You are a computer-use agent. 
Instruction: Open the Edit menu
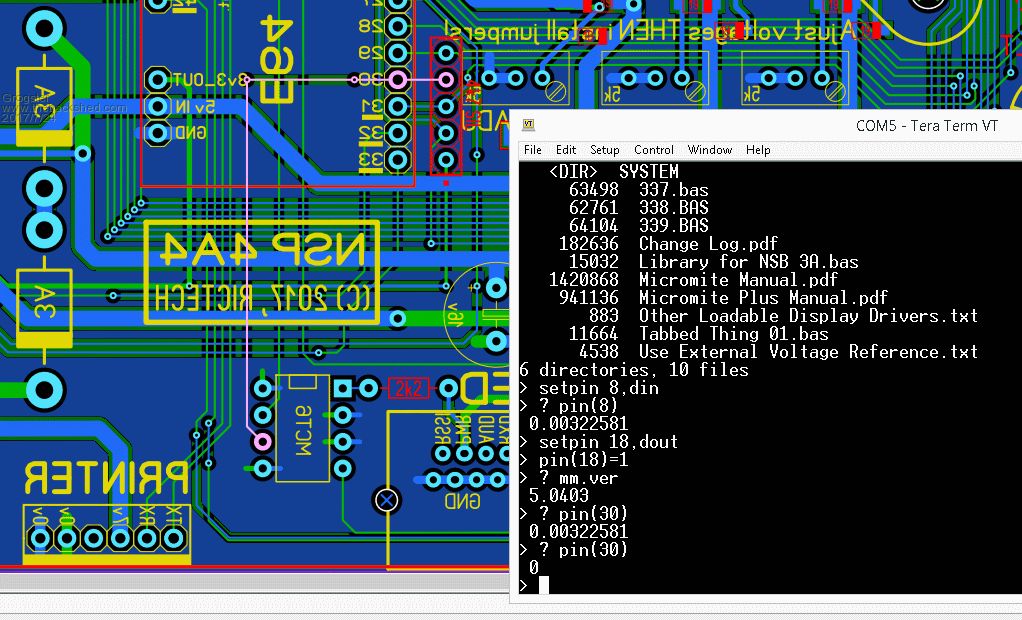(x=566, y=150)
